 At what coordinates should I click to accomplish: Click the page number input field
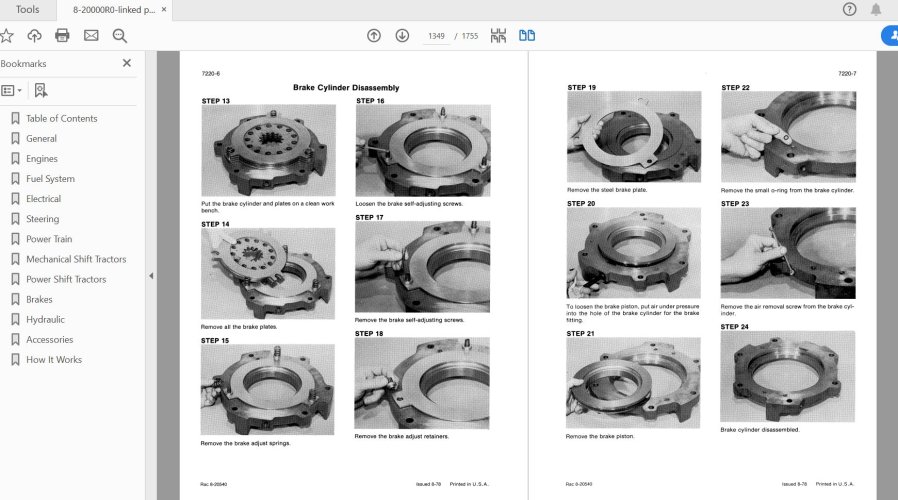pyautogui.click(x=436, y=36)
